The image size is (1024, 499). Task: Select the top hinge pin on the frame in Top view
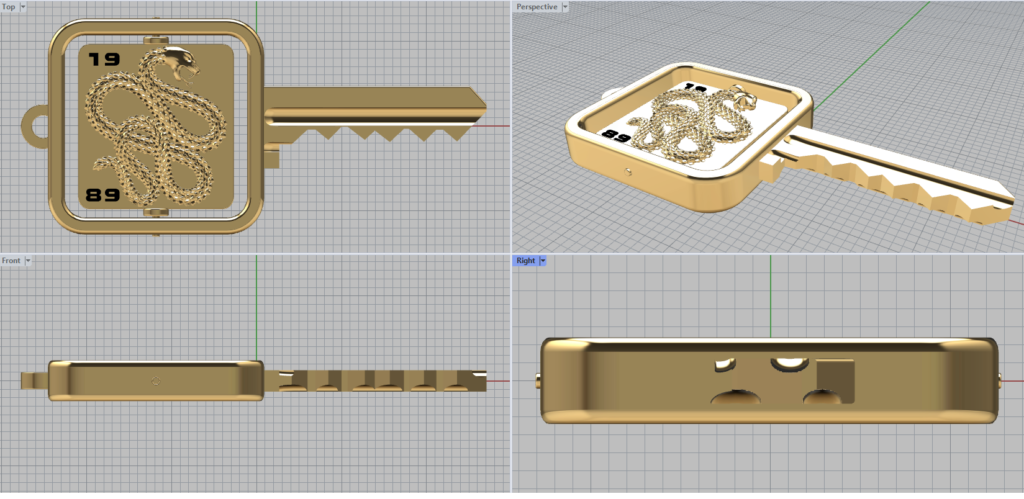154,40
